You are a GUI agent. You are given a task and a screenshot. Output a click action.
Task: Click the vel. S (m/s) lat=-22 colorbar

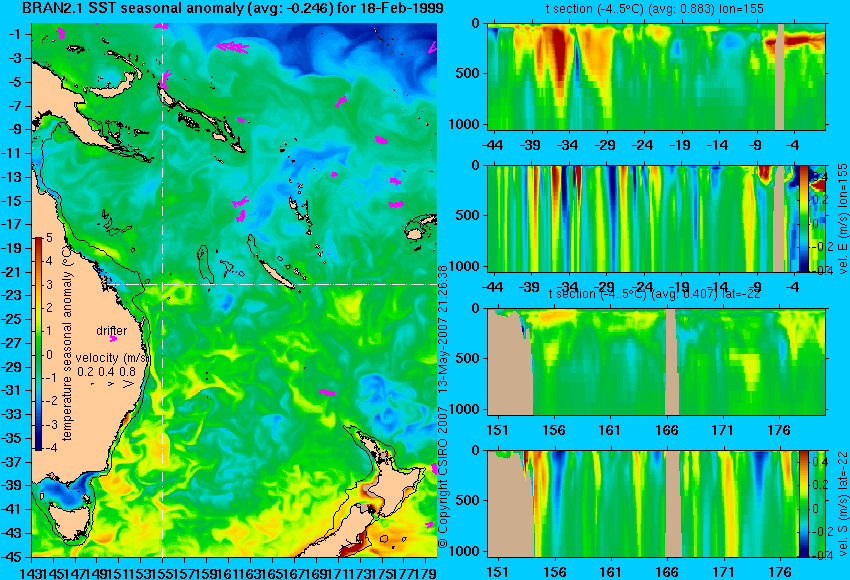(803, 504)
